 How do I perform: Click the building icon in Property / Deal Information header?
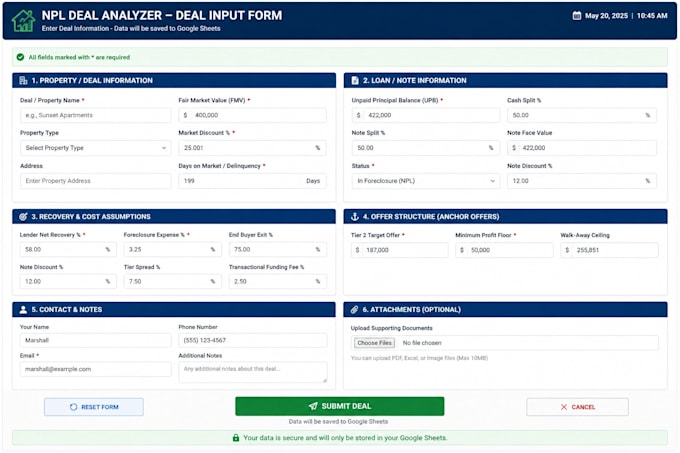point(23,81)
